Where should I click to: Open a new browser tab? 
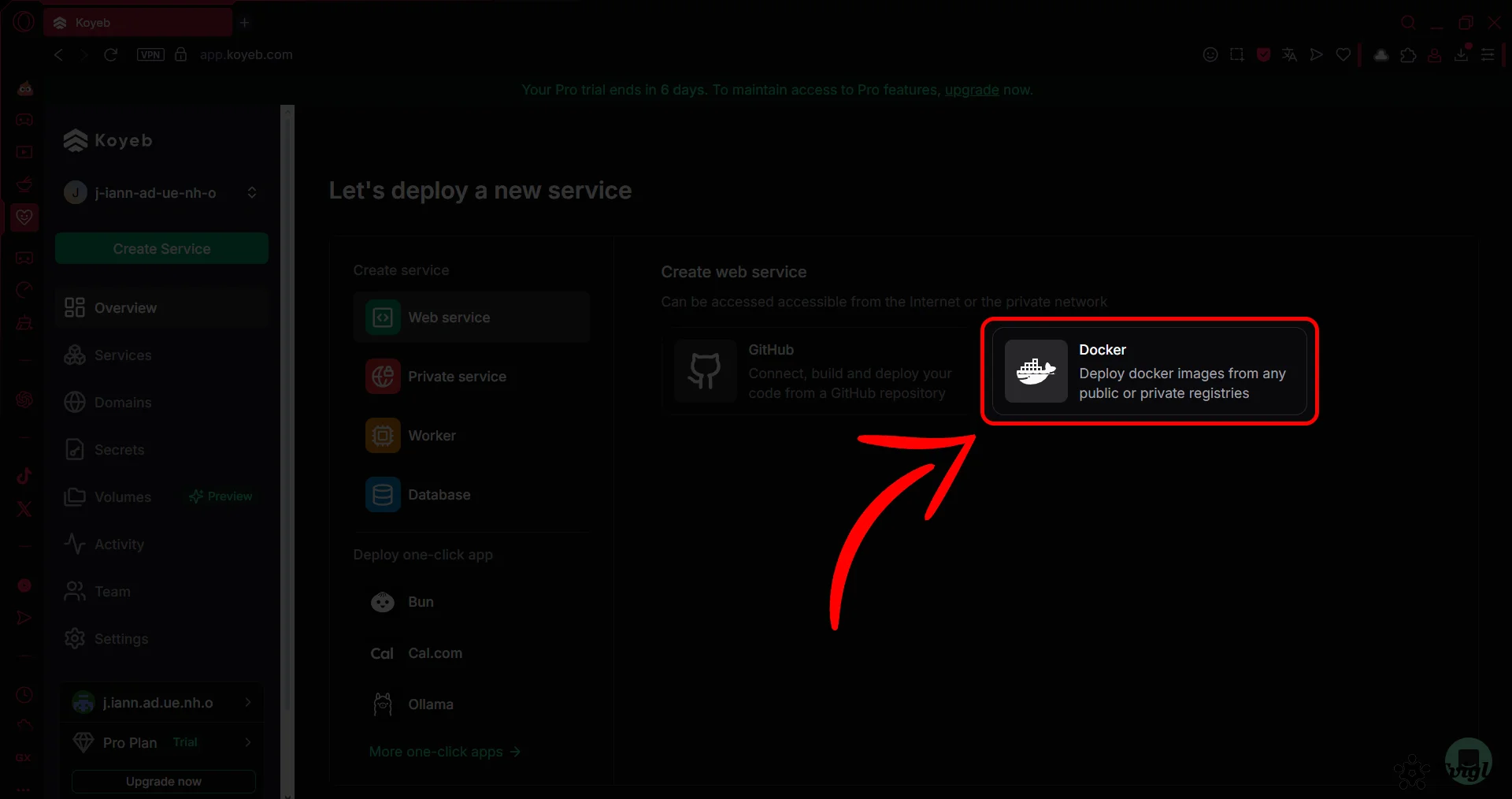coord(245,22)
